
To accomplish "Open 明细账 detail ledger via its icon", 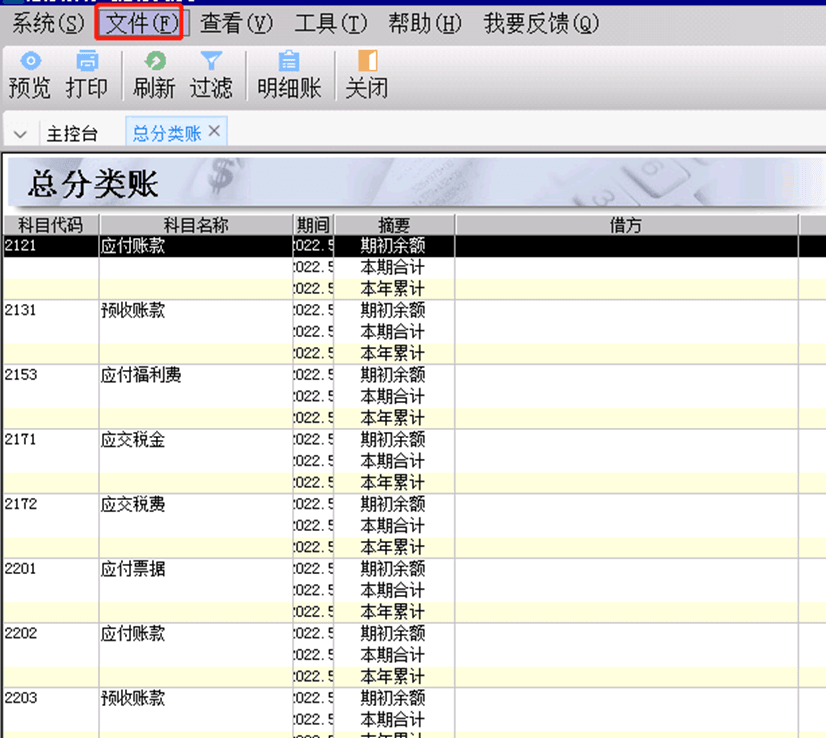I will pos(289,75).
